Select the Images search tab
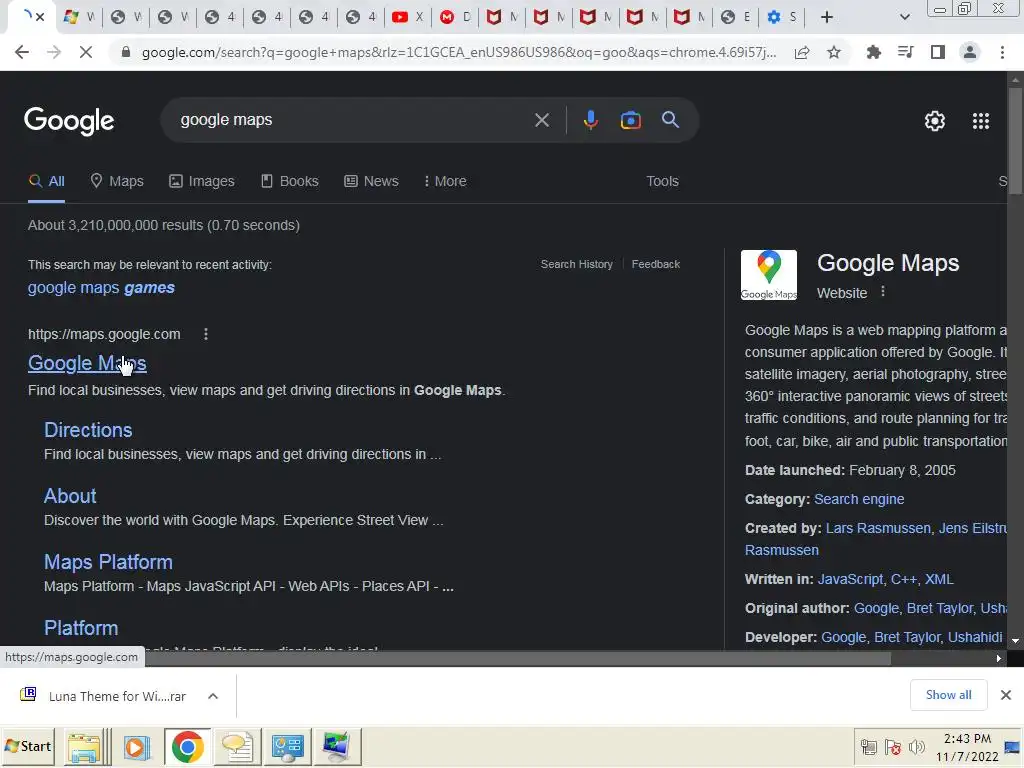 pyautogui.click(x=201, y=182)
